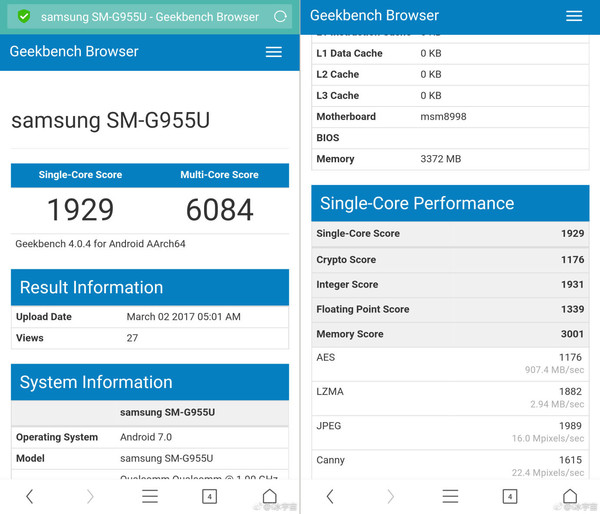Open the hamburger menu in the right Geekbench header
This screenshot has height=514, width=600.
coord(574,16)
